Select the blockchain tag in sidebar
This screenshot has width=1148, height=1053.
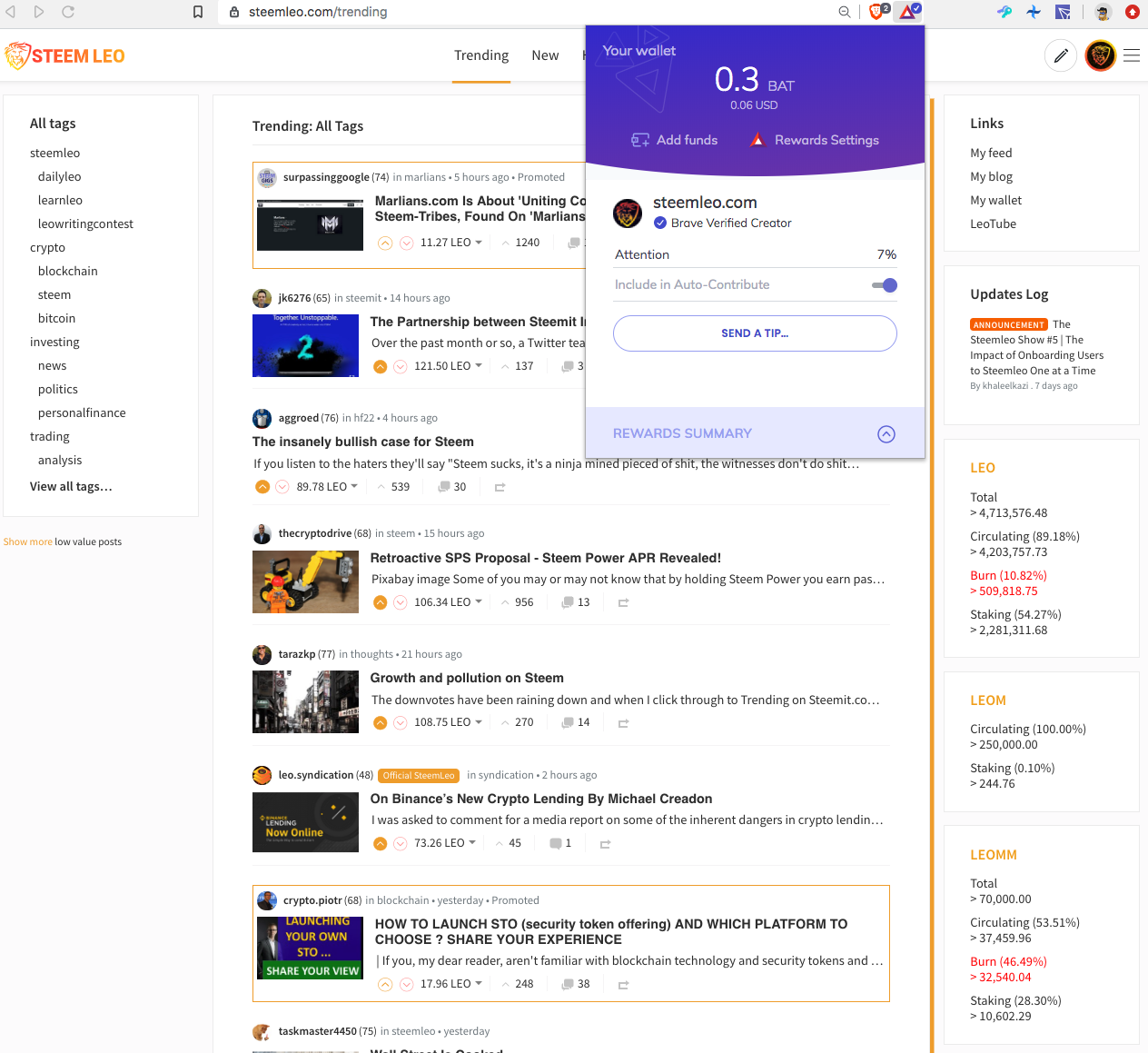coord(67,271)
